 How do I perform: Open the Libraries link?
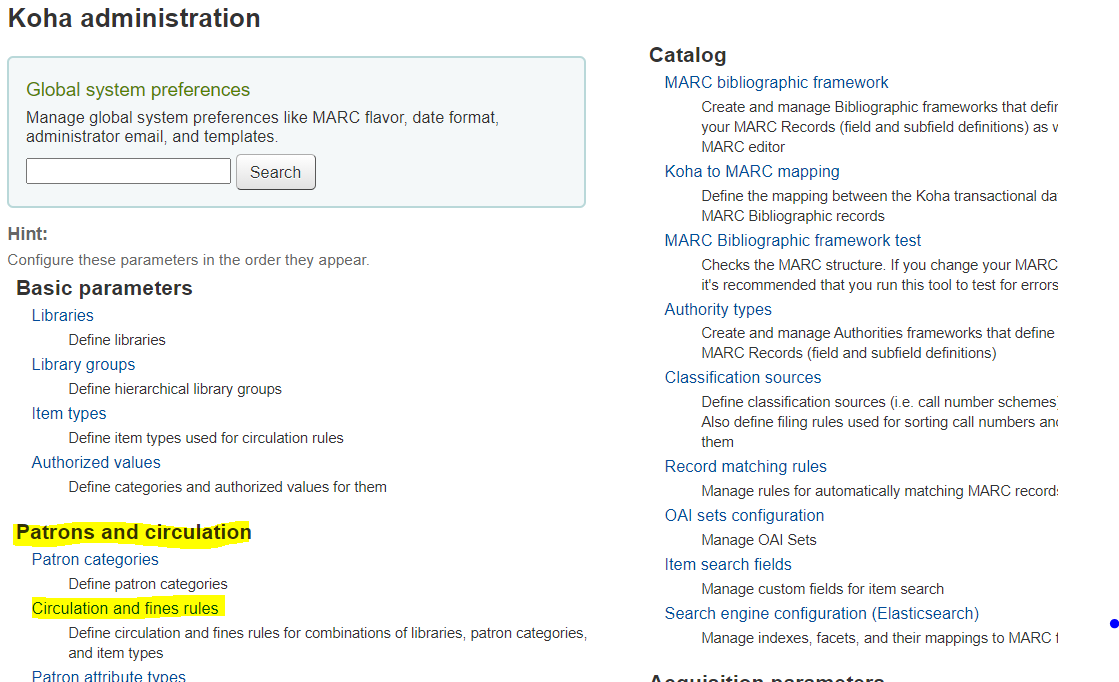62,315
